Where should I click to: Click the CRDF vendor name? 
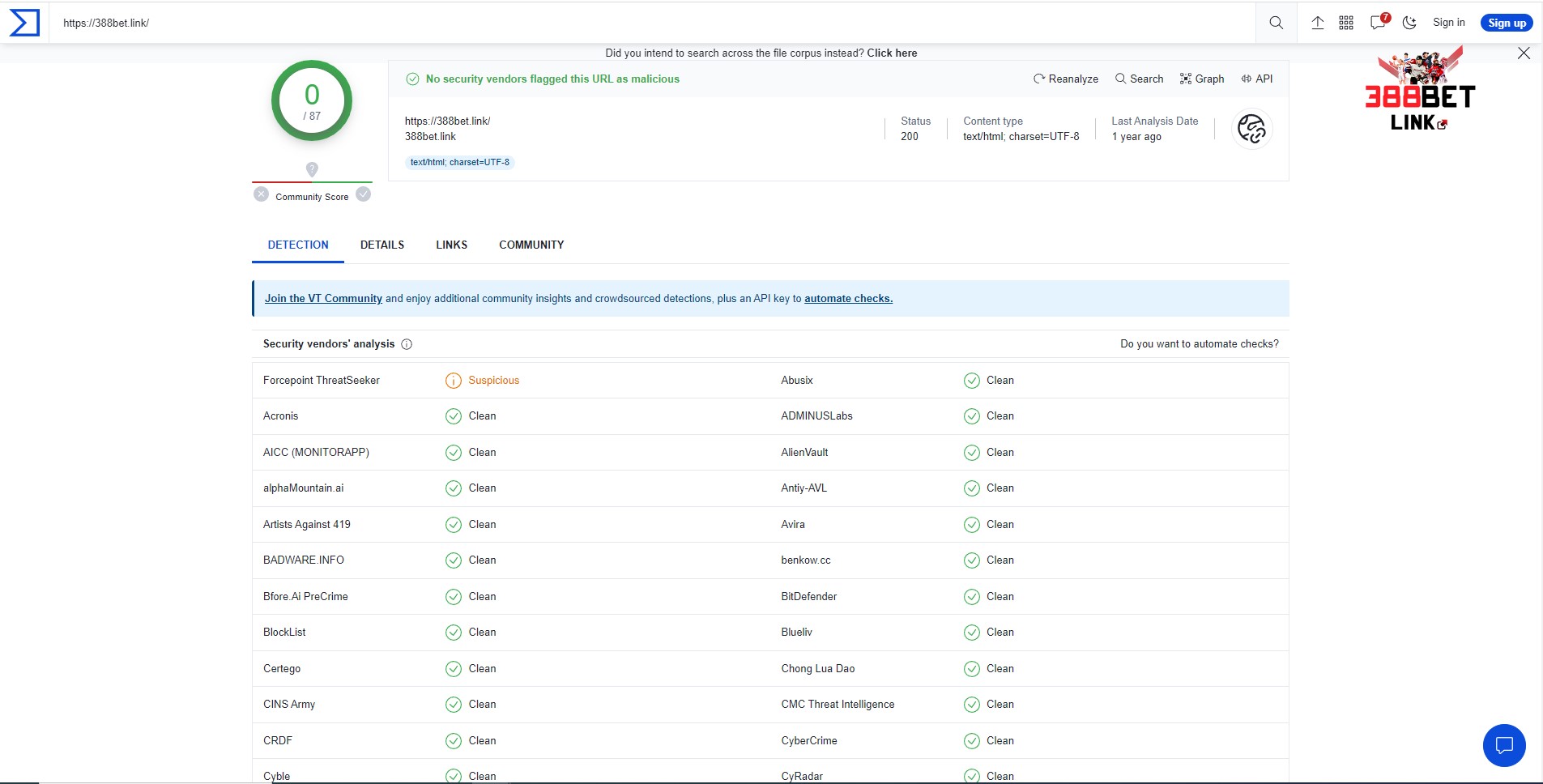click(x=278, y=741)
